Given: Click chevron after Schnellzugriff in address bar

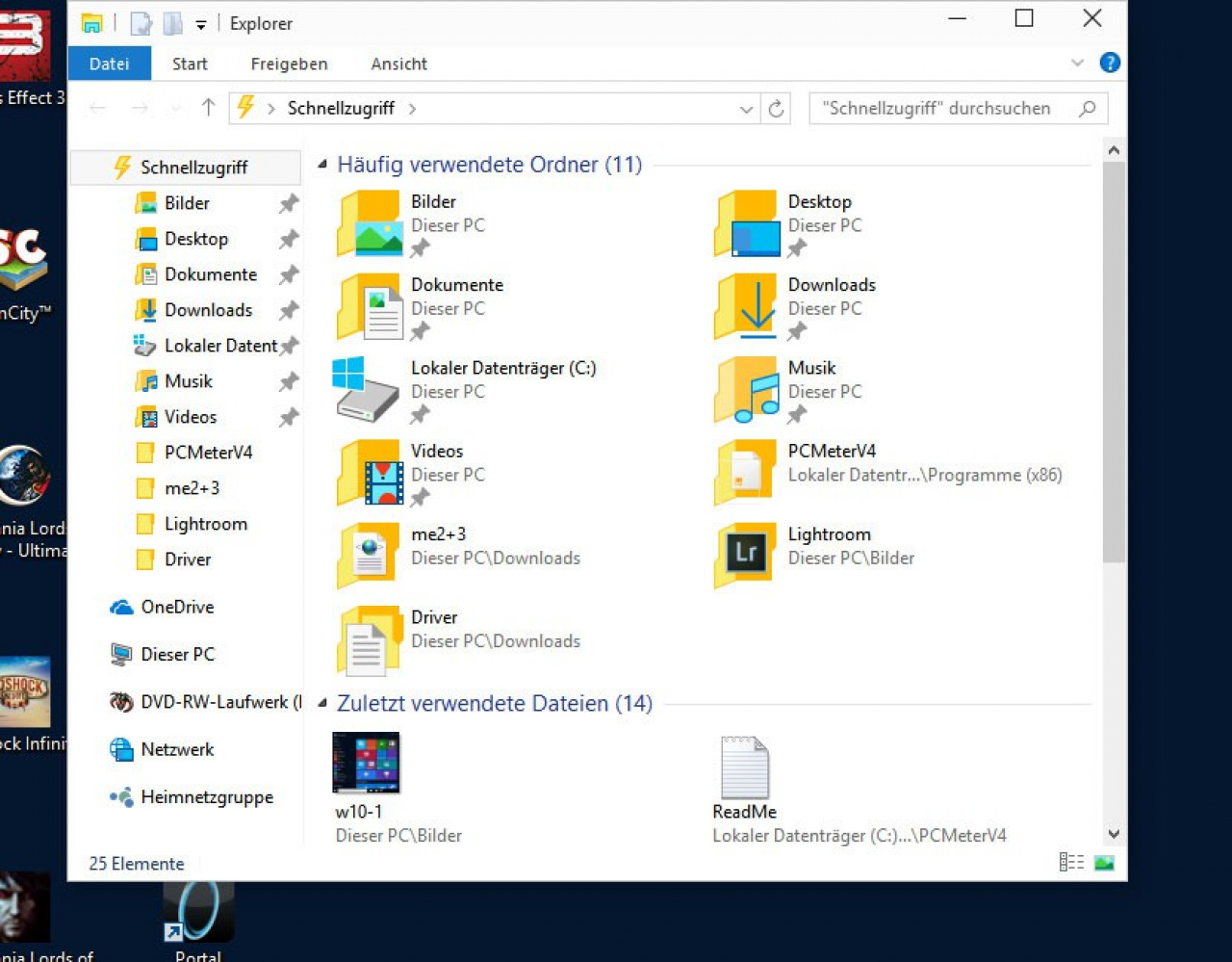Looking at the screenshot, I should [412, 109].
